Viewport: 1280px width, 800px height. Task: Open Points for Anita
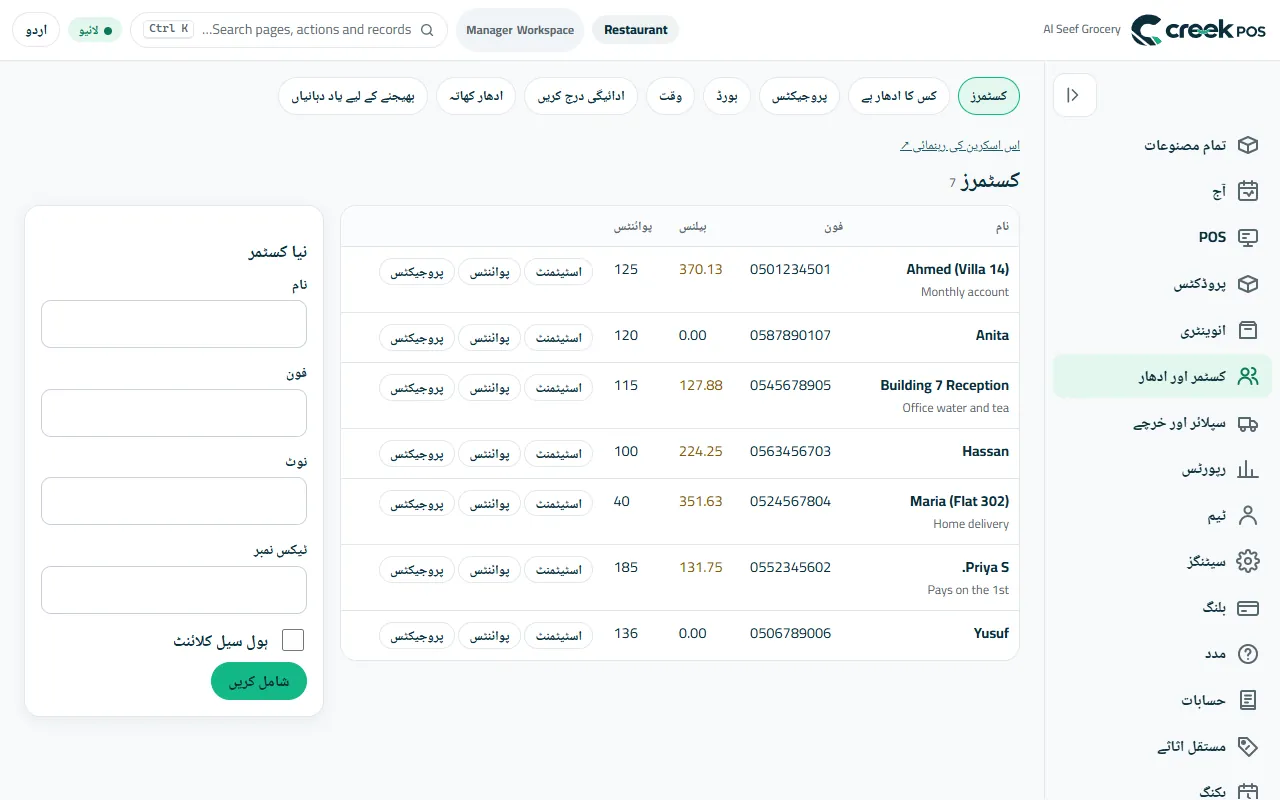(490, 337)
